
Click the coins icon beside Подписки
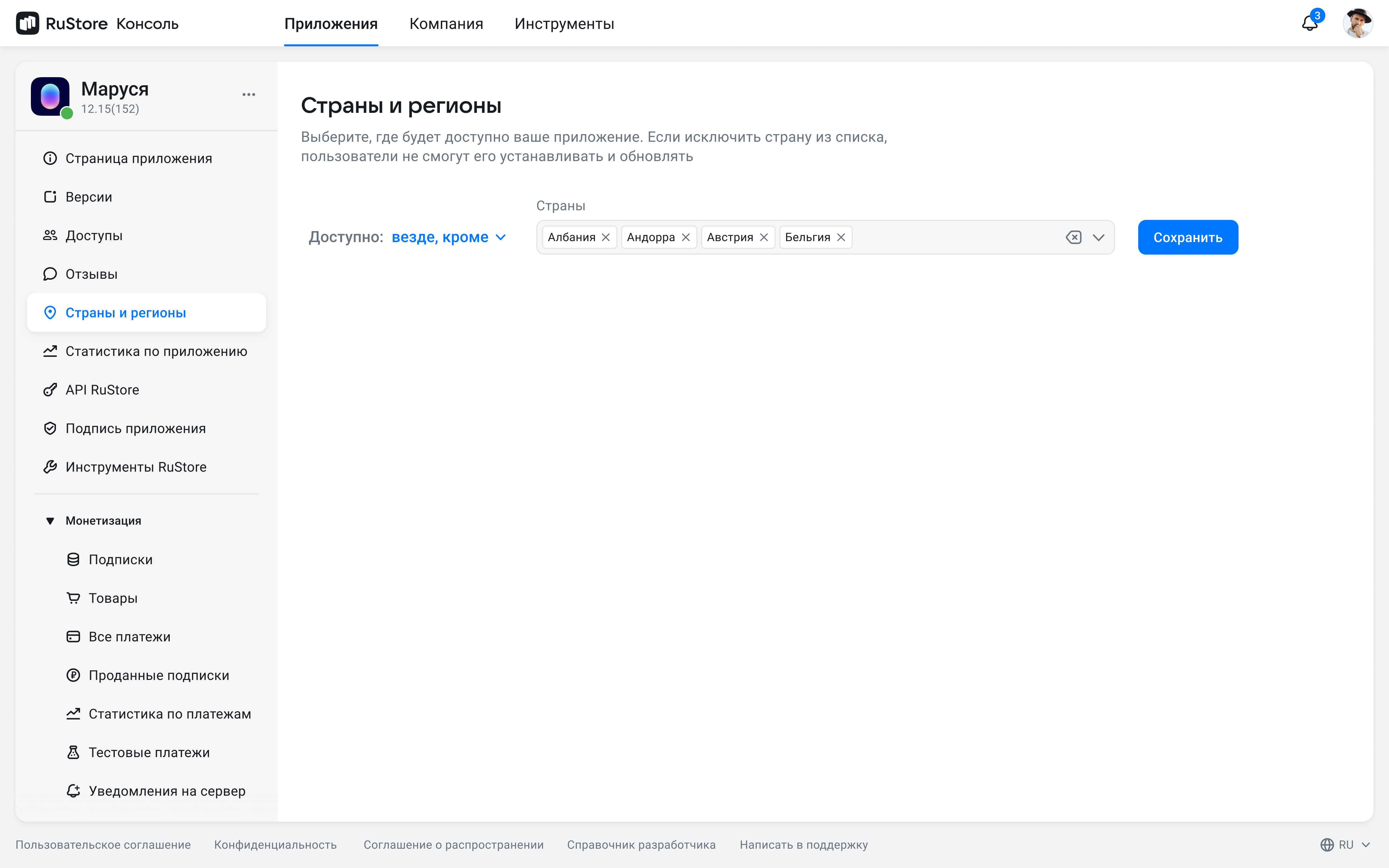click(73, 560)
